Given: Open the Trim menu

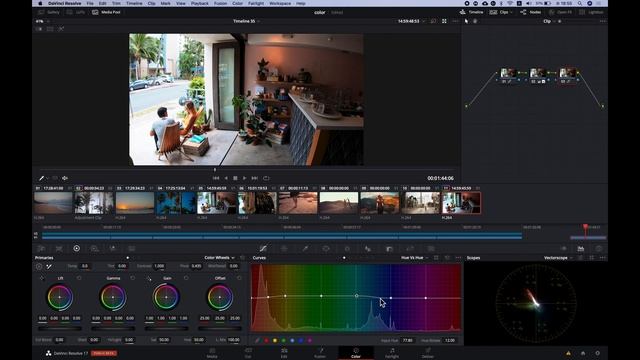Looking at the screenshot, I should (116, 3).
